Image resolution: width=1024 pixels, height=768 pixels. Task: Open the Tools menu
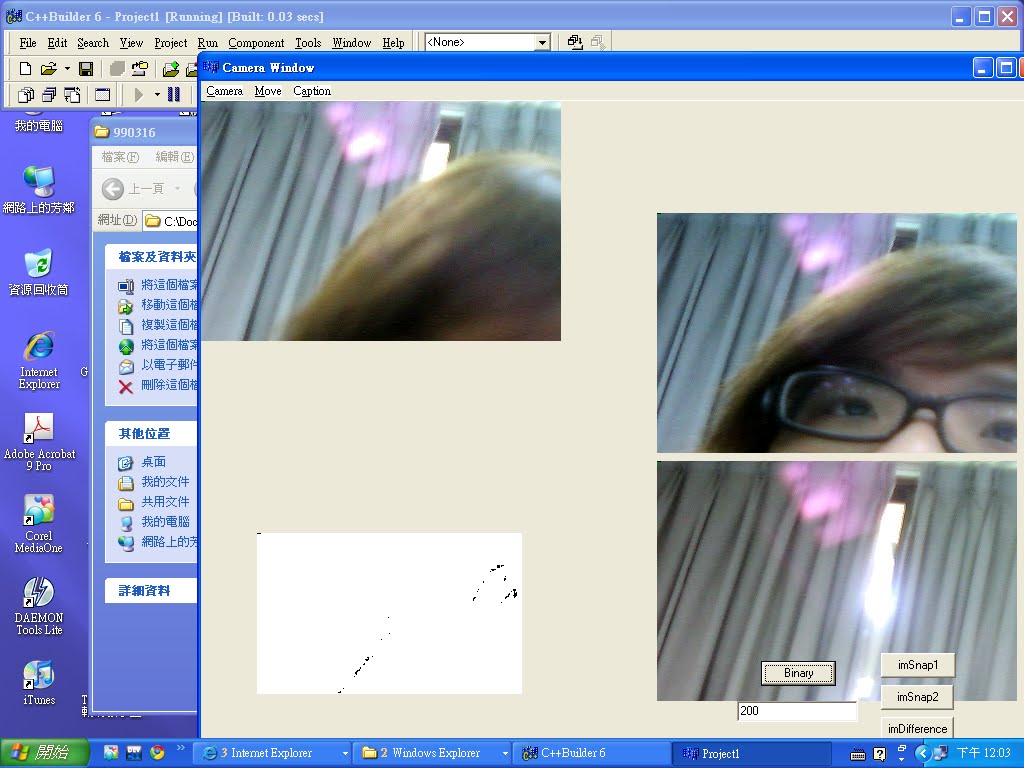[308, 43]
